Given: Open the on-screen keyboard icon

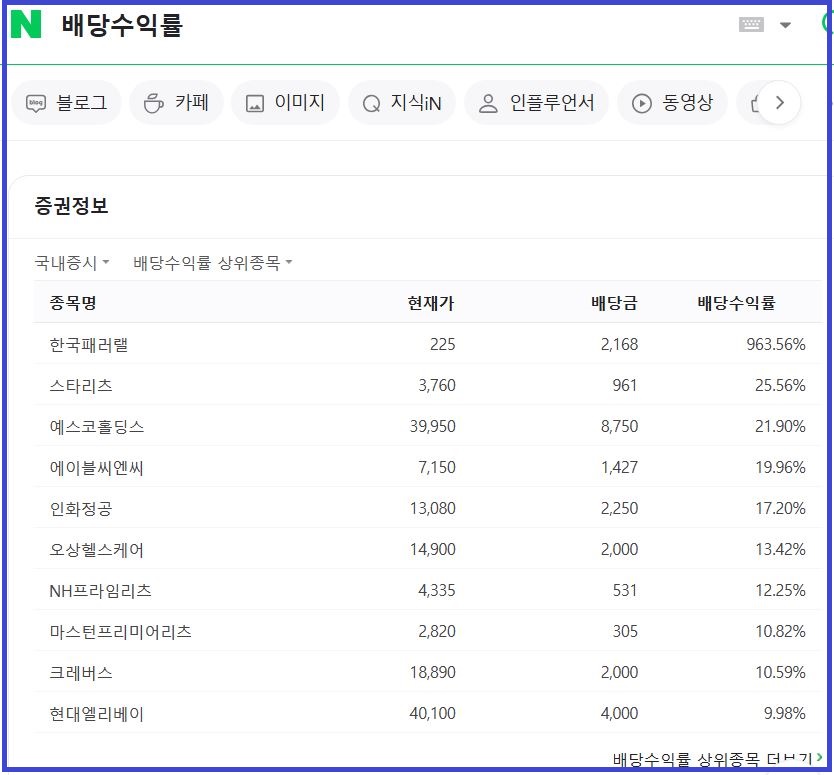Looking at the screenshot, I should pyautogui.click(x=751, y=24).
